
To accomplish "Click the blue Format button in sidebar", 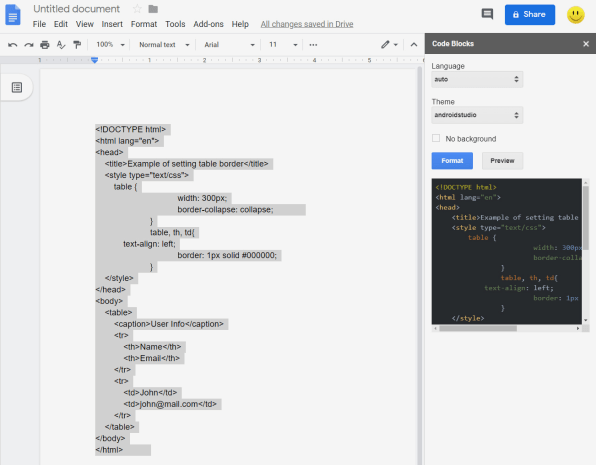I will pyautogui.click(x=452, y=160).
